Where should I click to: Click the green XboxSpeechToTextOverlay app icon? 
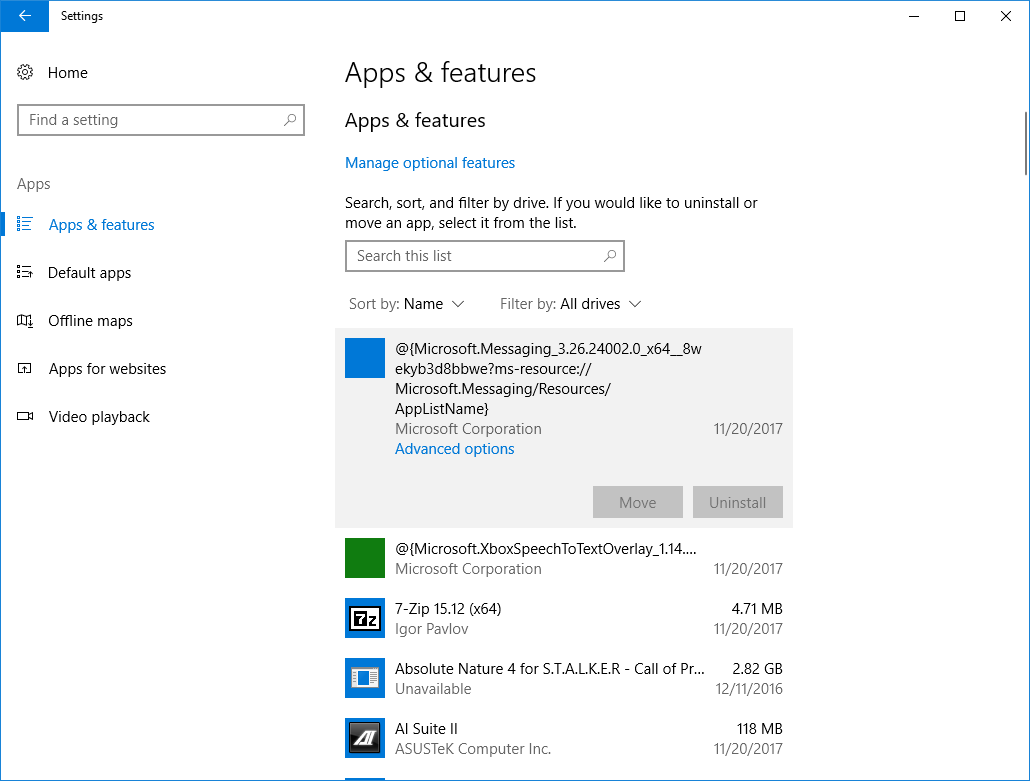[365, 558]
